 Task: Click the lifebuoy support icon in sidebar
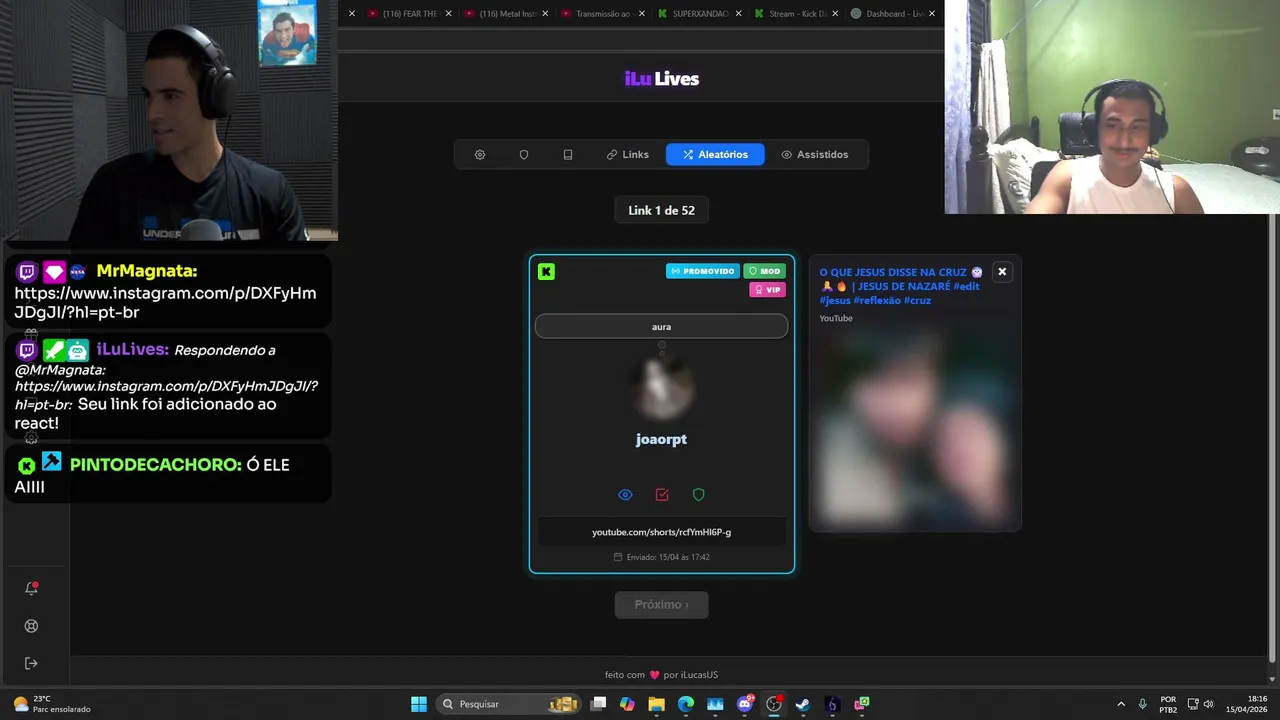click(x=31, y=626)
